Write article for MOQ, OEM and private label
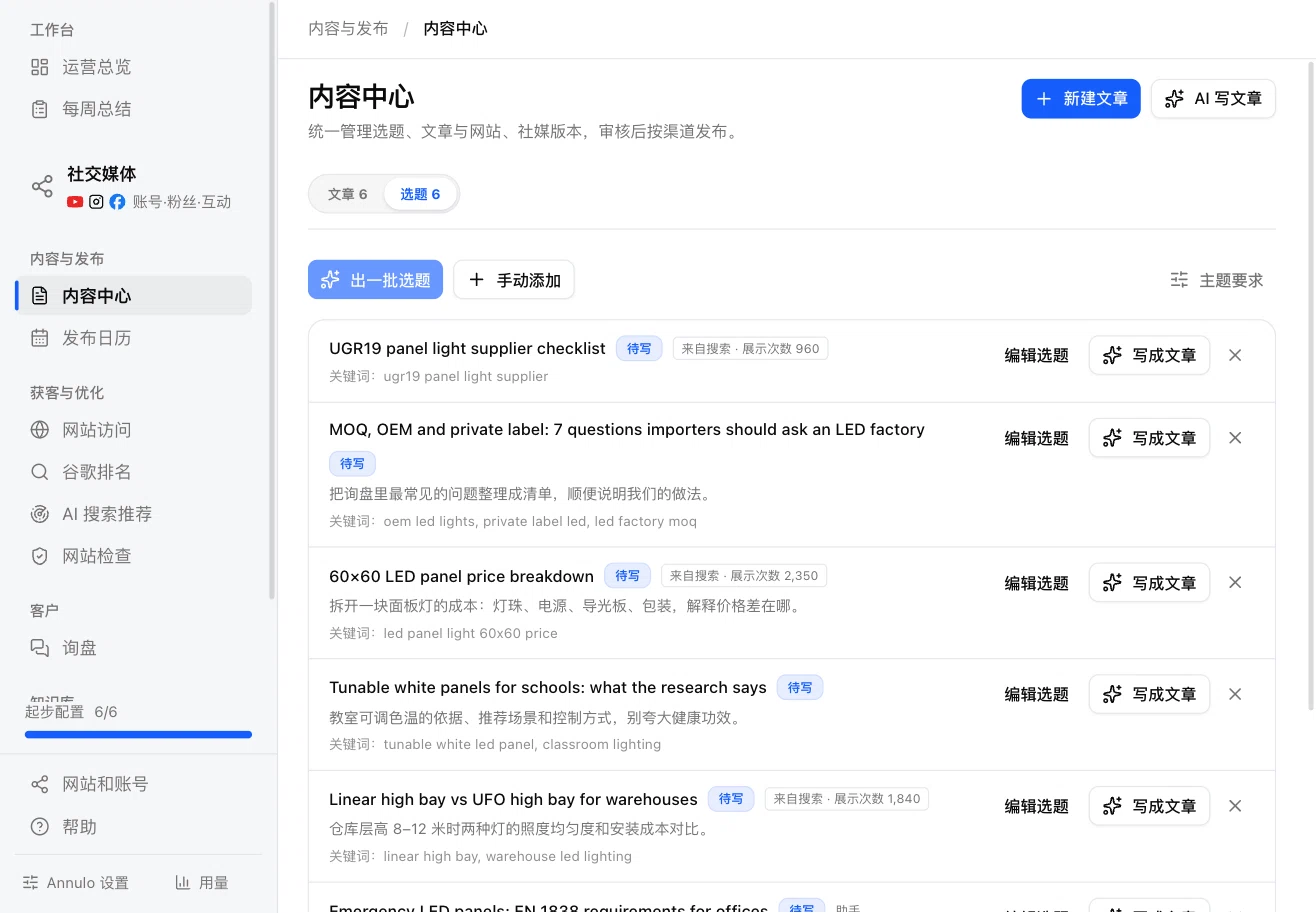This screenshot has height=913, width=1316. 1149,438
